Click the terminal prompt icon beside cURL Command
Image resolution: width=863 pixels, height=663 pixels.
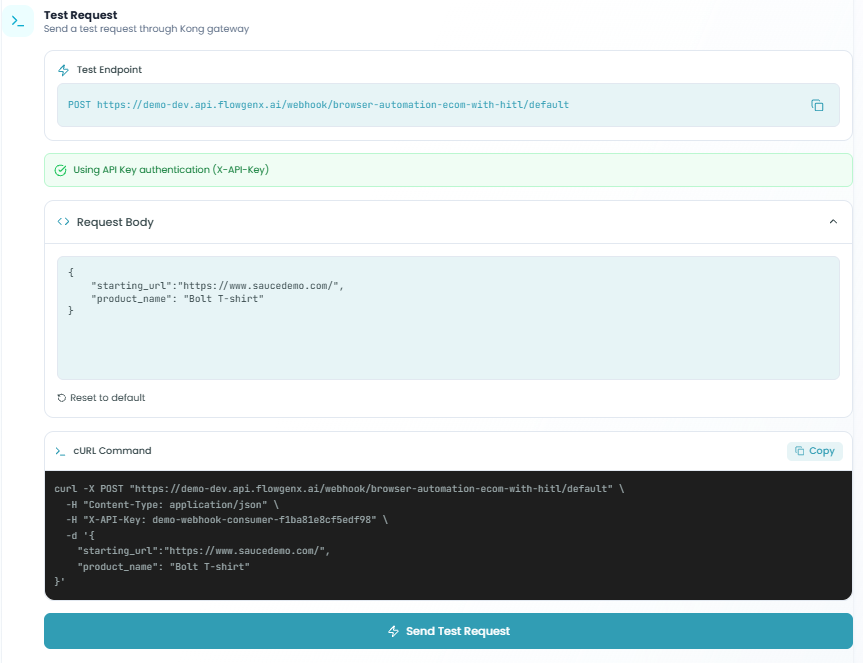pos(60,451)
